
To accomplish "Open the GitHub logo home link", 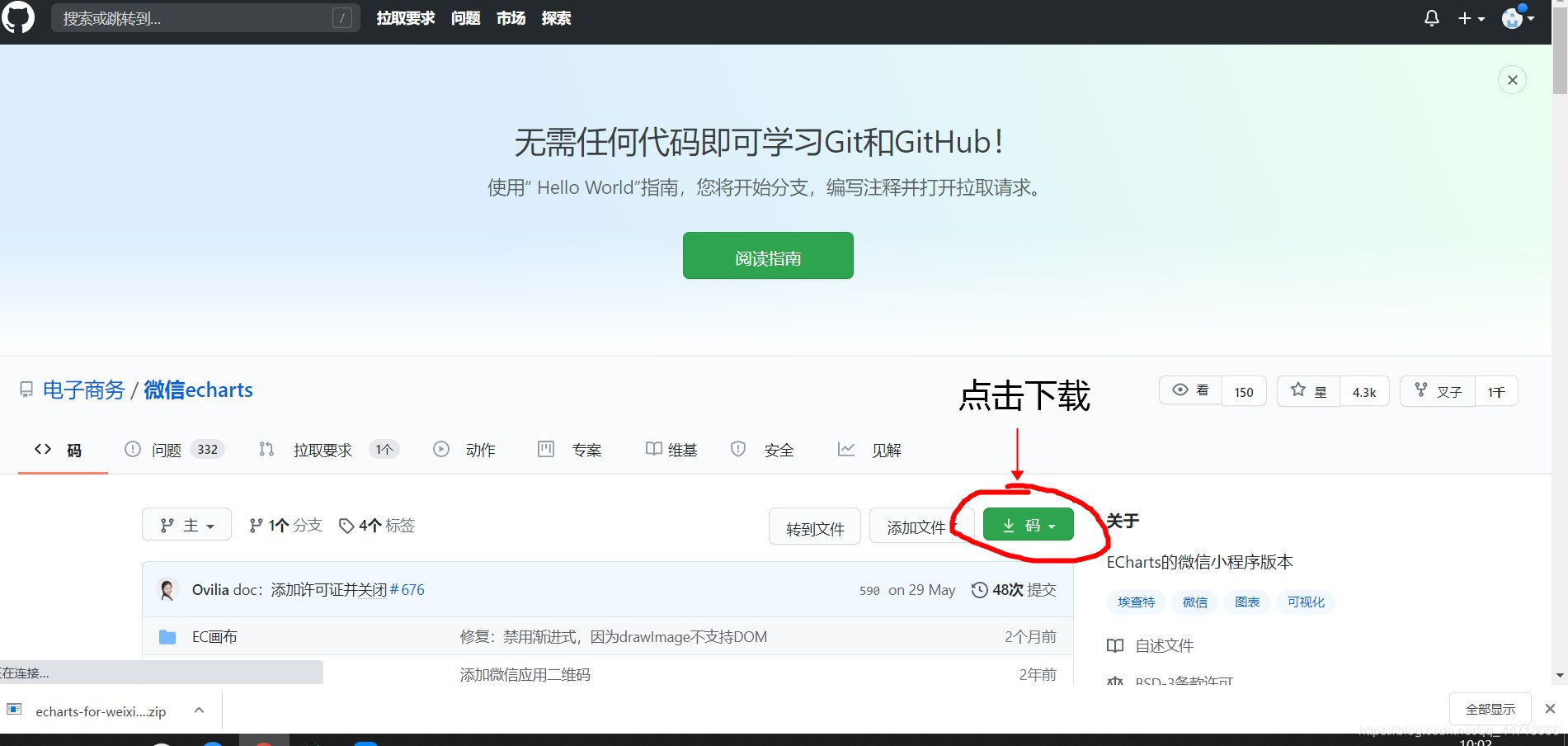I will pyautogui.click(x=18, y=17).
